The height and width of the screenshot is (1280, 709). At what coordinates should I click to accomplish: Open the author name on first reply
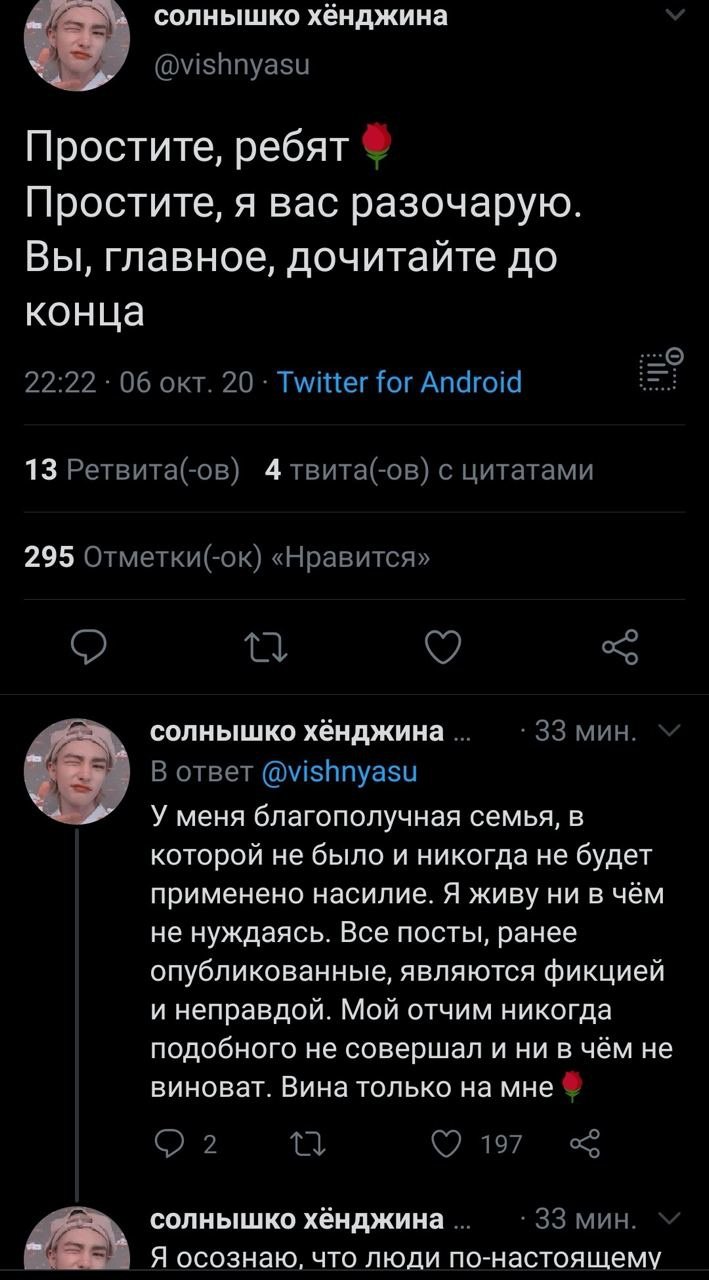296,732
